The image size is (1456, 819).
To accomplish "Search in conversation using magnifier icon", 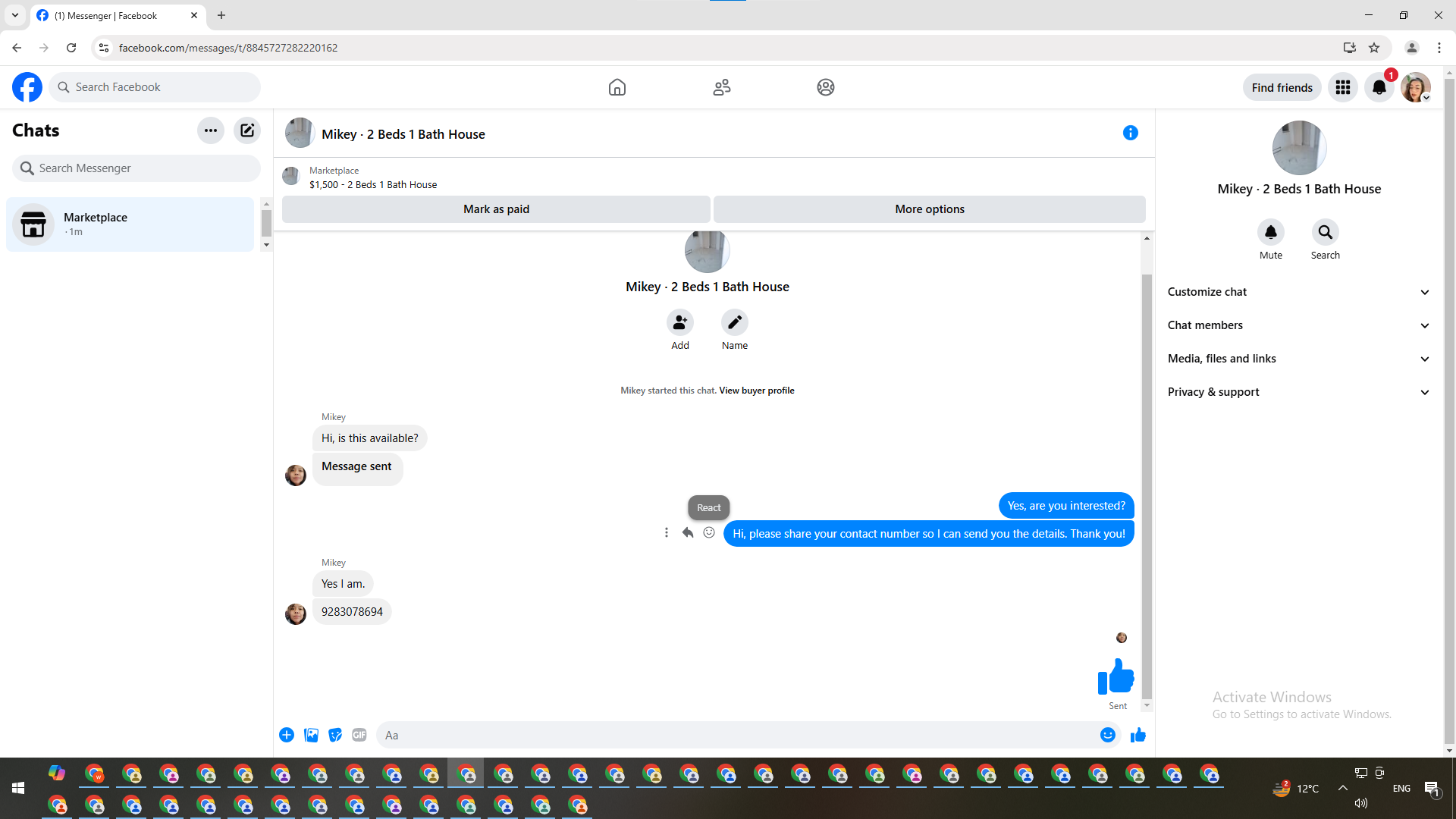I will [1326, 232].
